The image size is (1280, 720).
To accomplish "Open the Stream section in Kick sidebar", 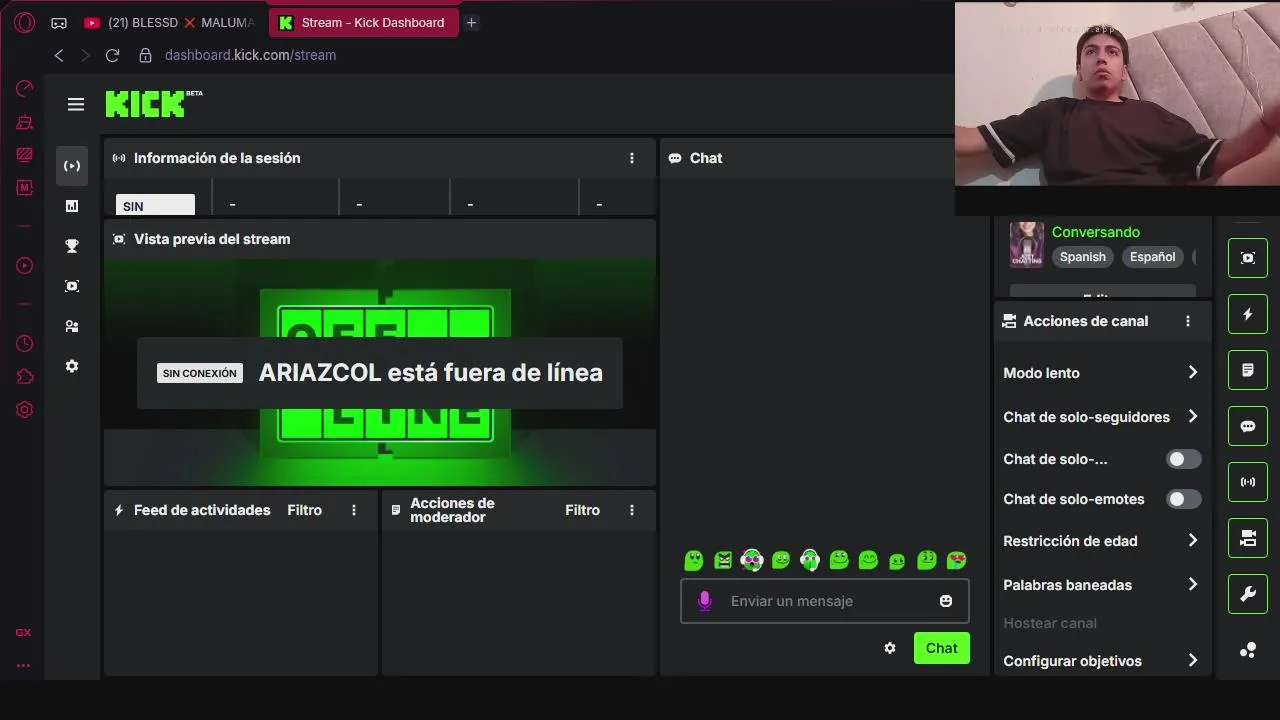I will 72,166.
